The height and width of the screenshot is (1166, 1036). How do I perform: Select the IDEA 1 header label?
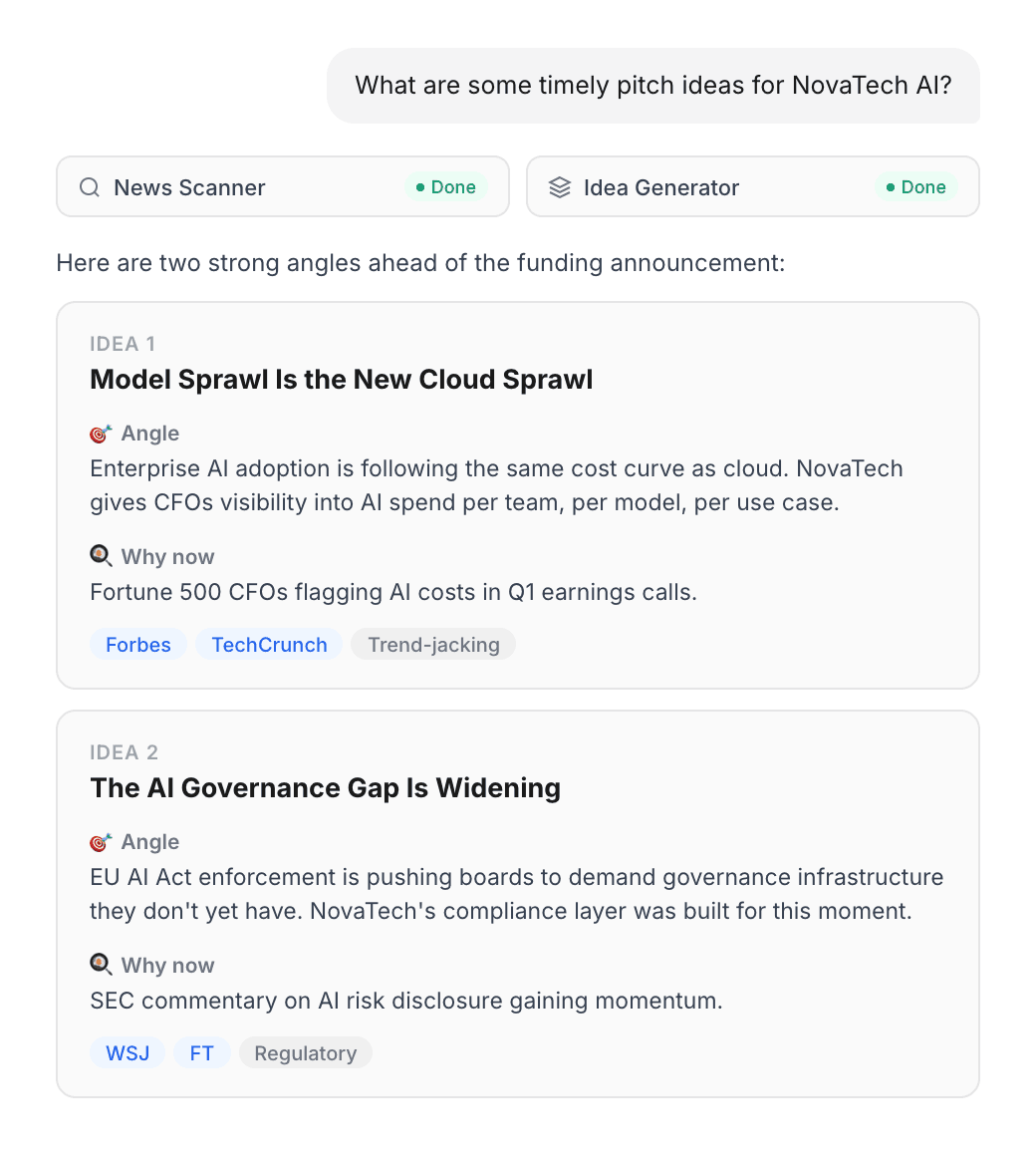pos(123,343)
